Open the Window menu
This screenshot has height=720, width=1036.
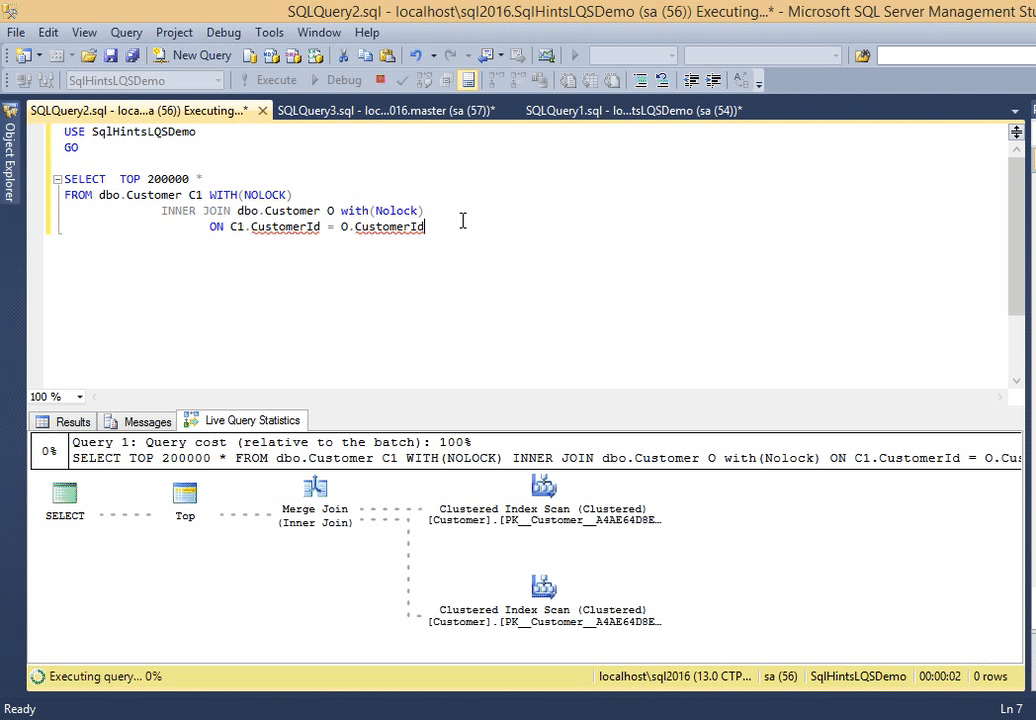pyautogui.click(x=319, y=32)
